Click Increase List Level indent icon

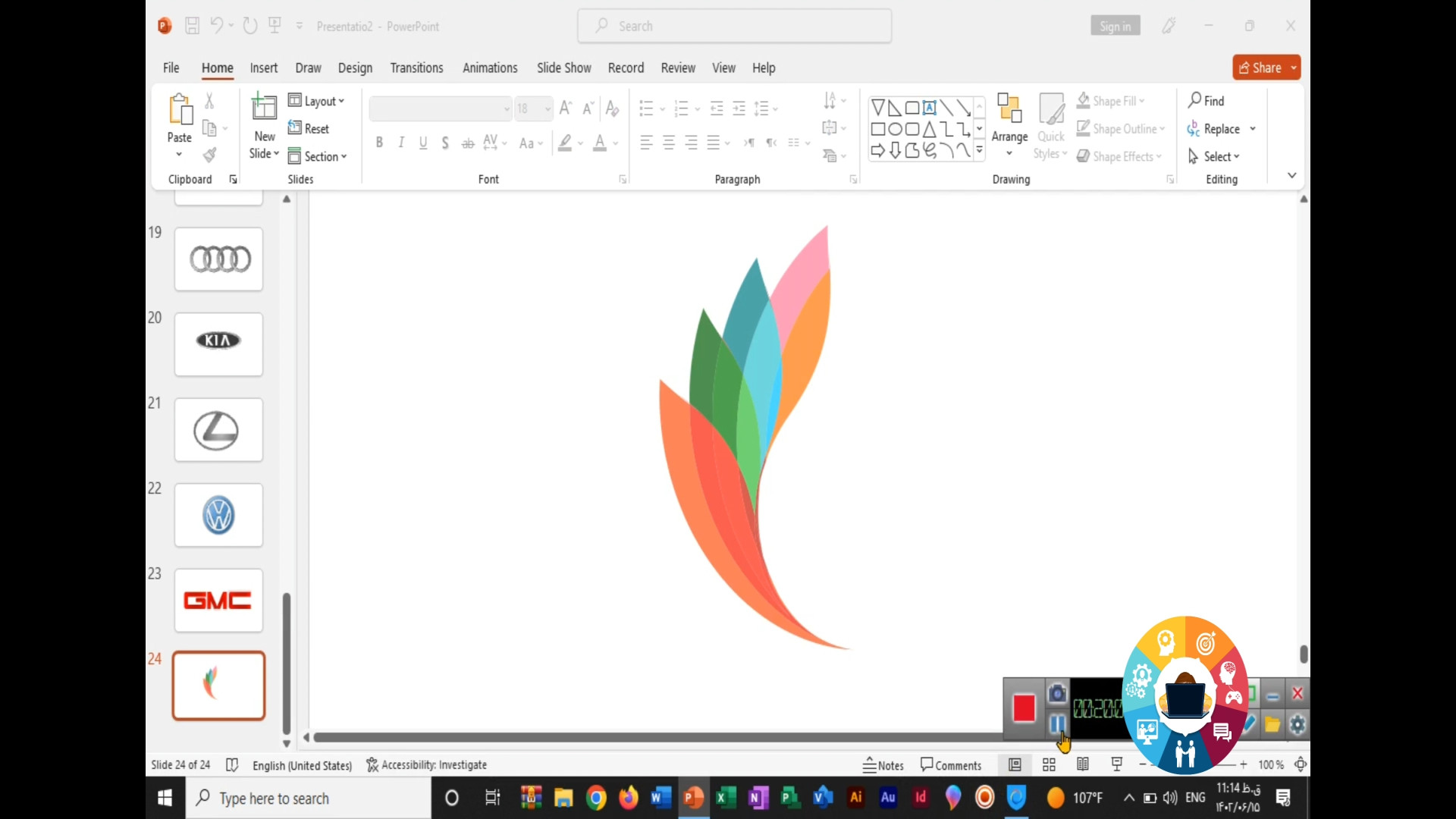point(739,108)
